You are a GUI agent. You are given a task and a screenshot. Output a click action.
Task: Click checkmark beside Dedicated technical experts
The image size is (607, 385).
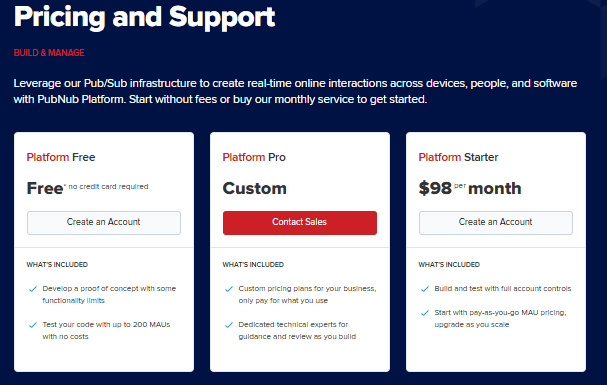point(229,325)
